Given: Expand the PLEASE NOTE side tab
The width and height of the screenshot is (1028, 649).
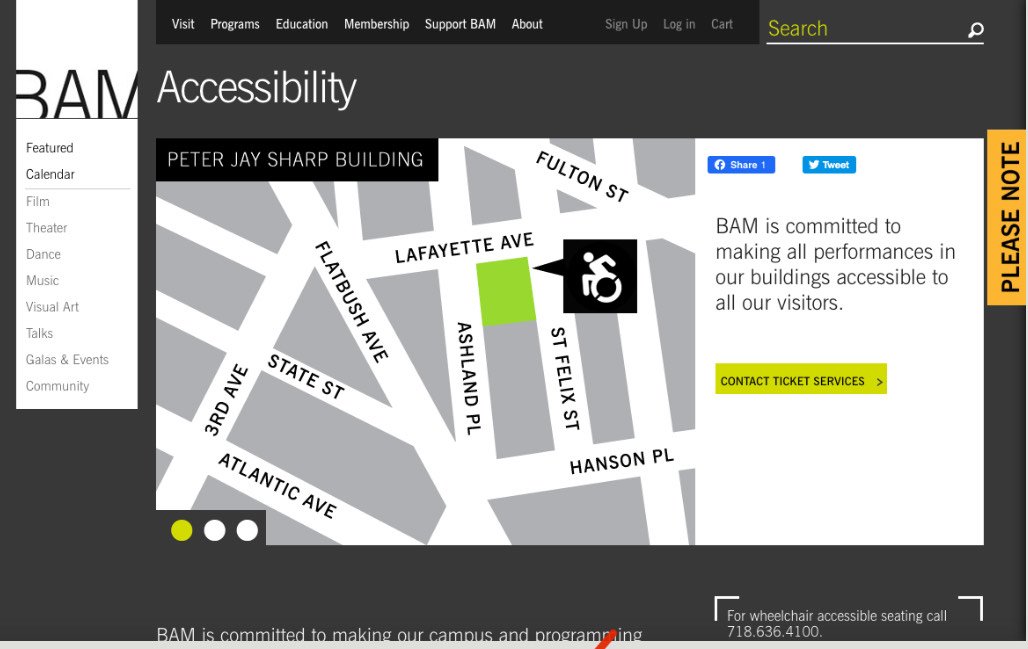Looking at the screenshot, I should (x=1008, y=217).
